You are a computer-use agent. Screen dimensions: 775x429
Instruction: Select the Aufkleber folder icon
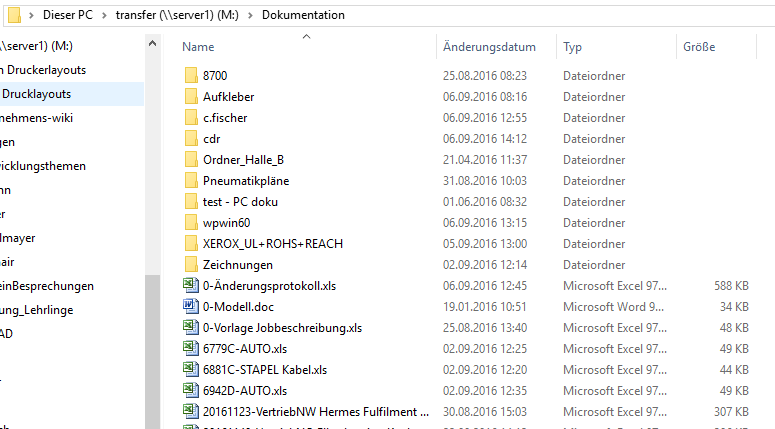tap(192, 97)
